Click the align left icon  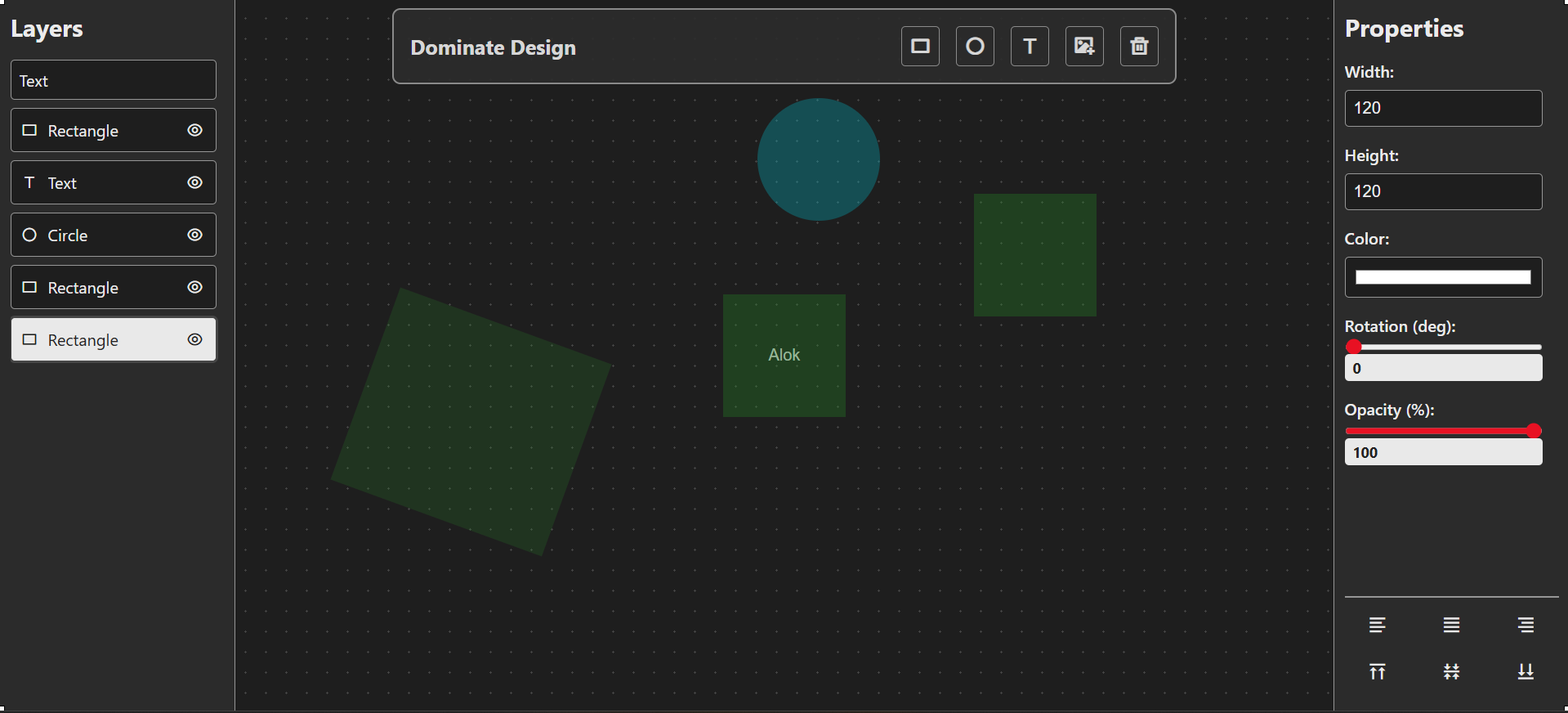(1377, 626)
